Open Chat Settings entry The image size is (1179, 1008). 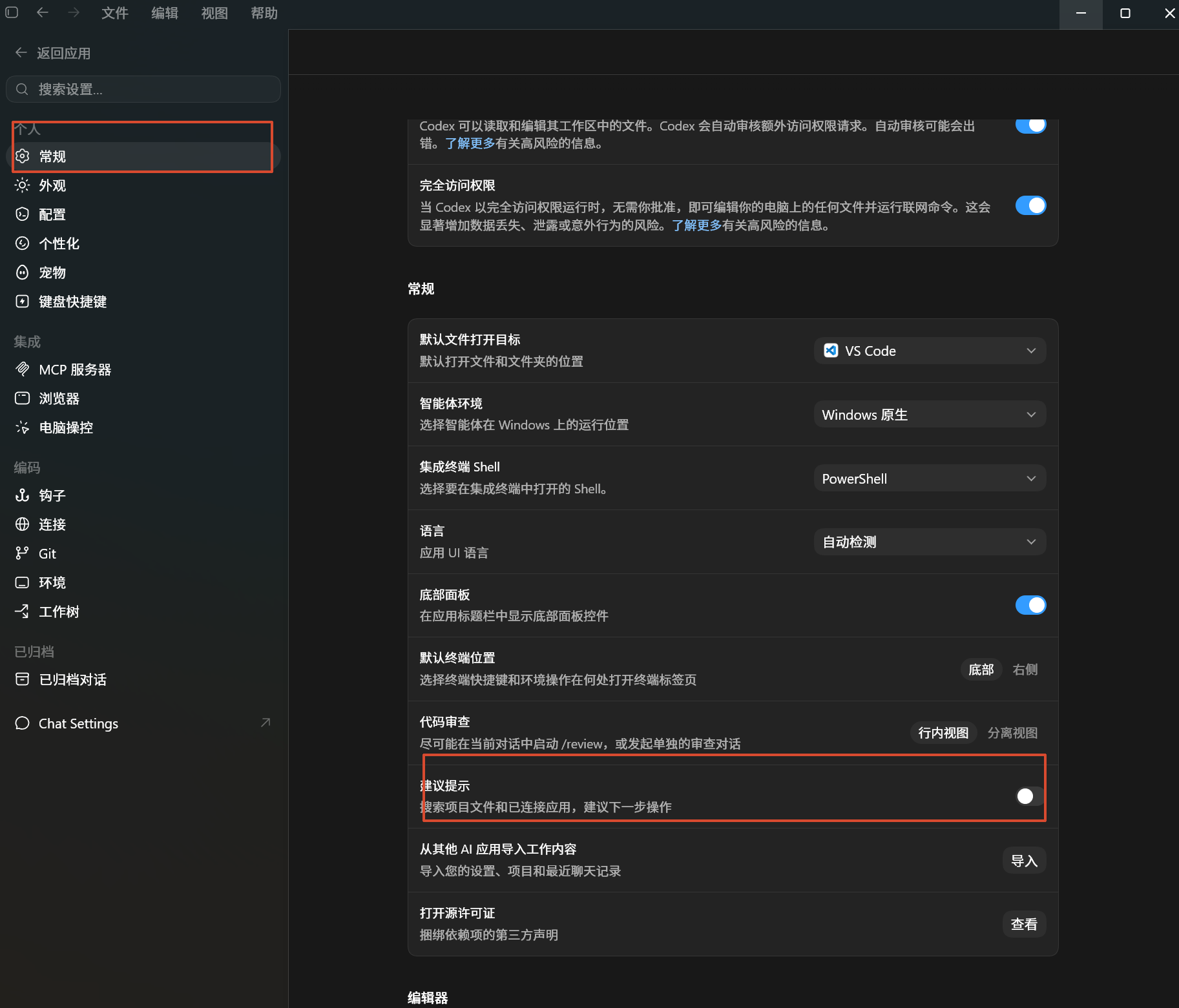tap(143, 723)
